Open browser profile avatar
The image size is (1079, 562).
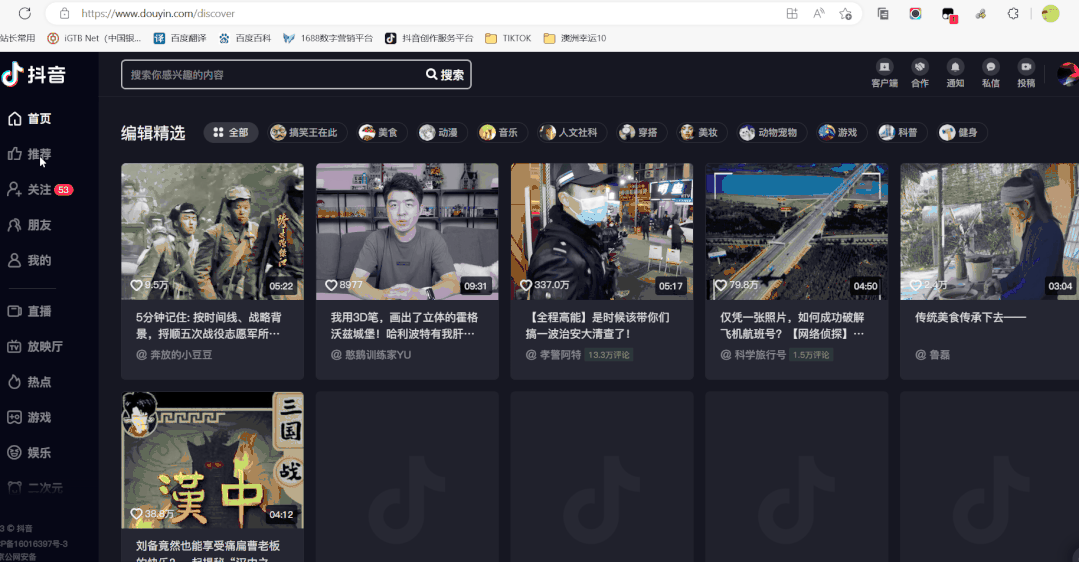pyautogui.click(x=1050, y=13)
